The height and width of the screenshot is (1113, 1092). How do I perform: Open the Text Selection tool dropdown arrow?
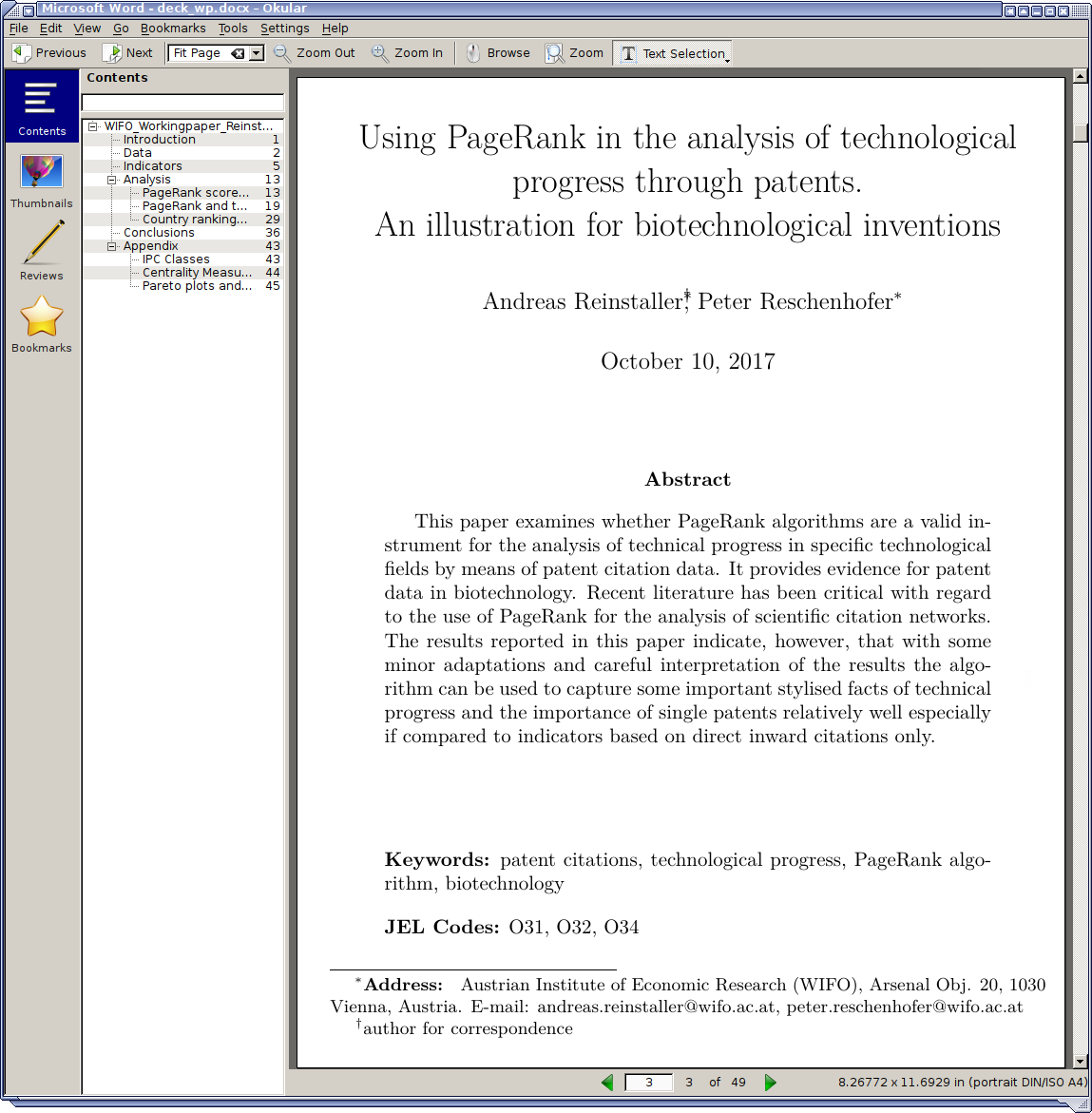[x=727, y=61]
